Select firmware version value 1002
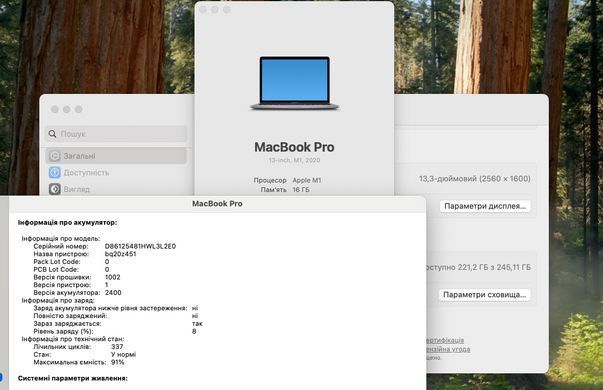The height and width of the screenshot is (390, 603). [x=113, y=277]
